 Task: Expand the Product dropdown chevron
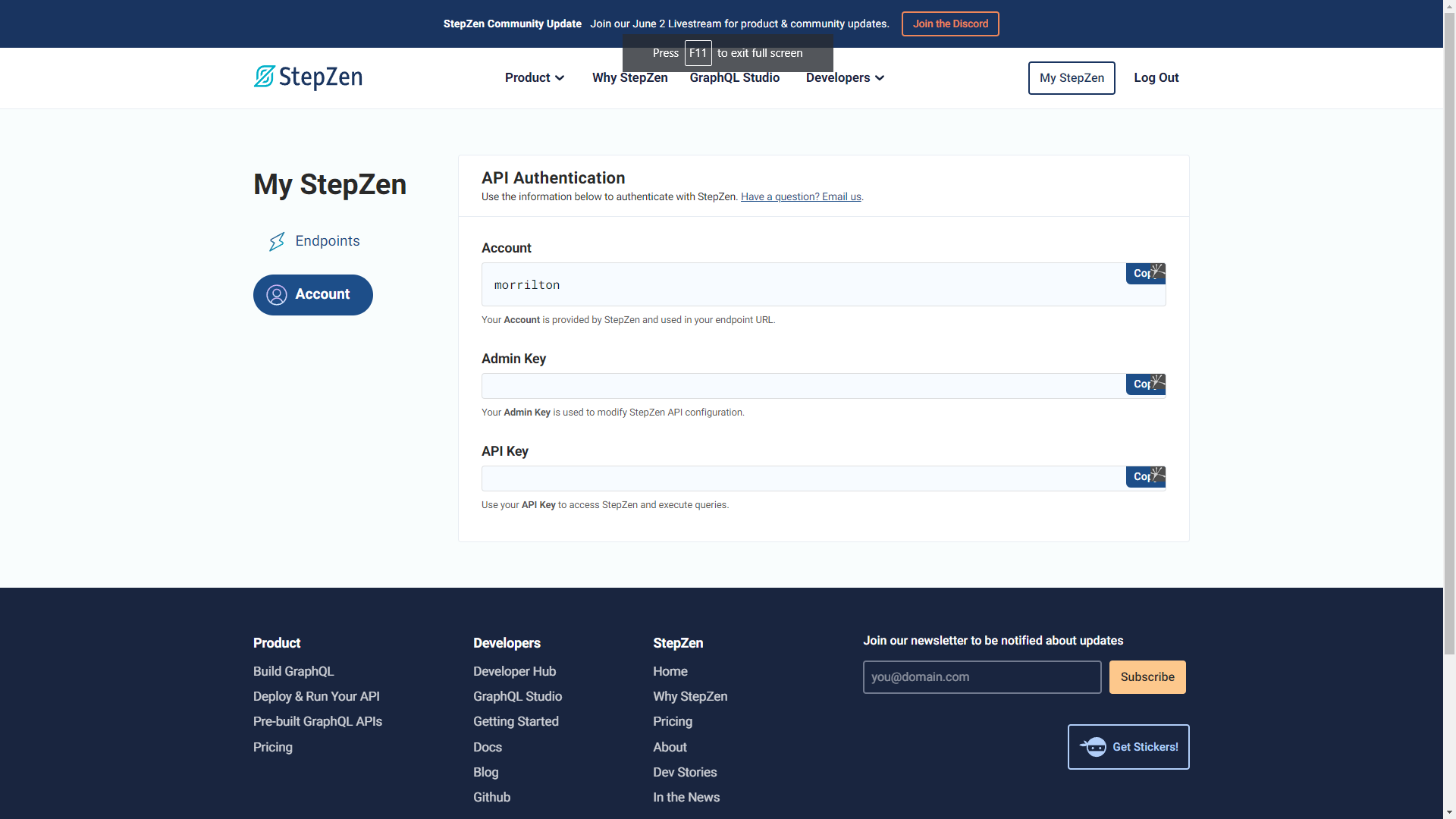[x=560, y=78]
